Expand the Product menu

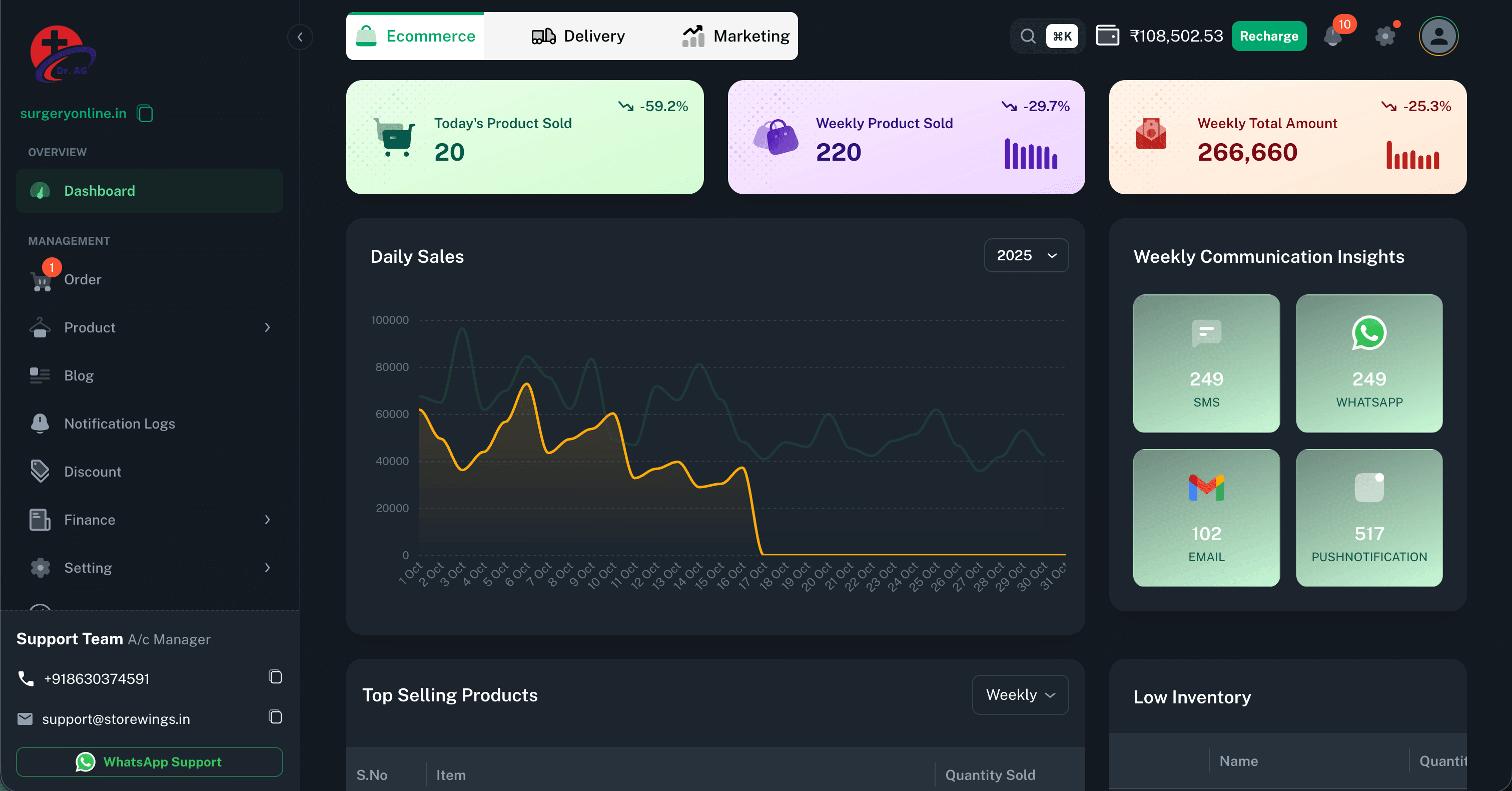149,328
